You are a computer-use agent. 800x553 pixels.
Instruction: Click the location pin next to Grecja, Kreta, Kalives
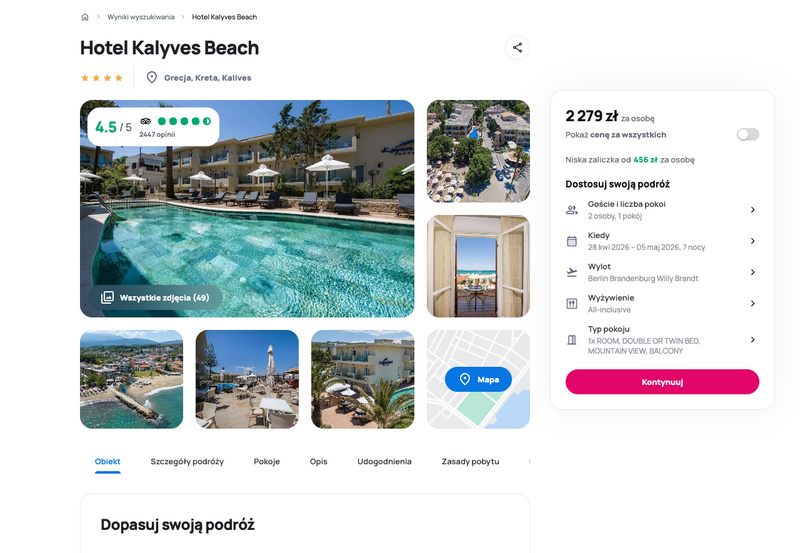(x=152, y=78)
